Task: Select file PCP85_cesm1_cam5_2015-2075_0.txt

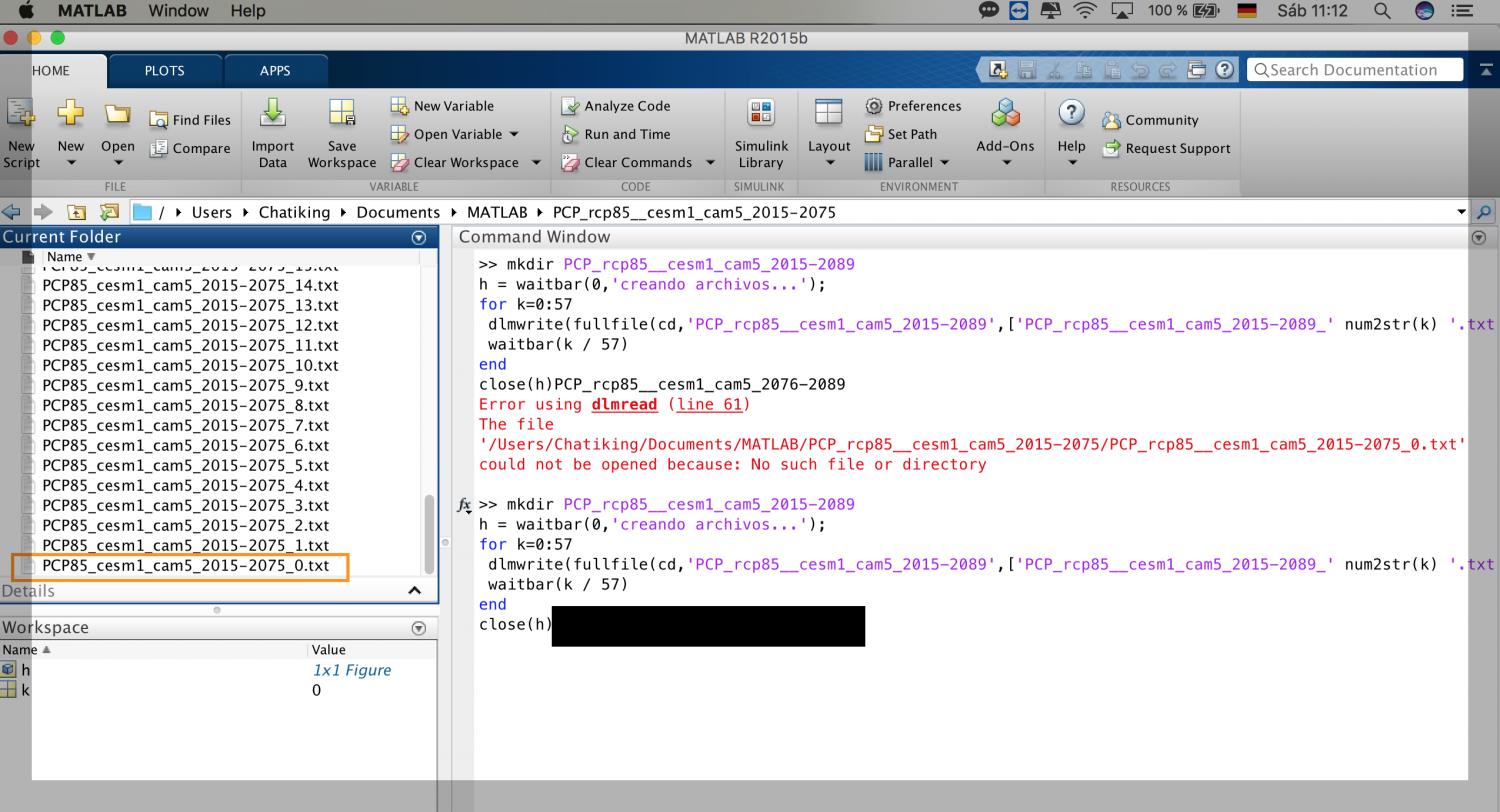Action: click(185, 565)
